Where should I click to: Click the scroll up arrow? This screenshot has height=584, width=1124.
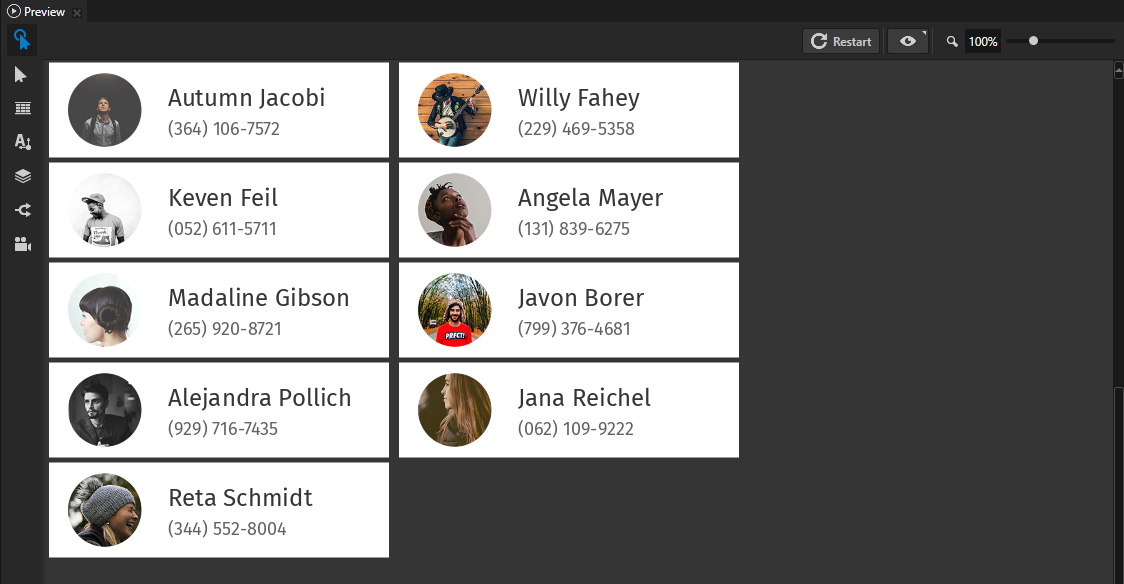click(x=1119, y=72)
